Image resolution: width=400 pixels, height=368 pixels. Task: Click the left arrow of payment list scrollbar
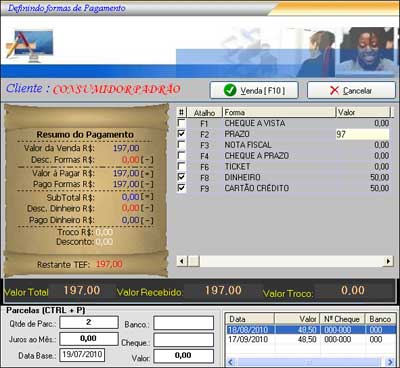point(182,261)
